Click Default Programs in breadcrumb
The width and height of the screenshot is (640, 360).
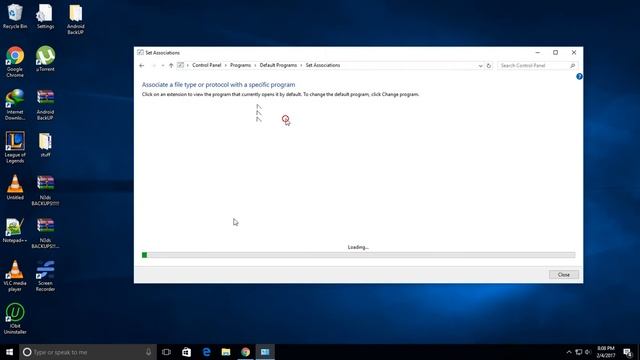[x=278, y=65]
